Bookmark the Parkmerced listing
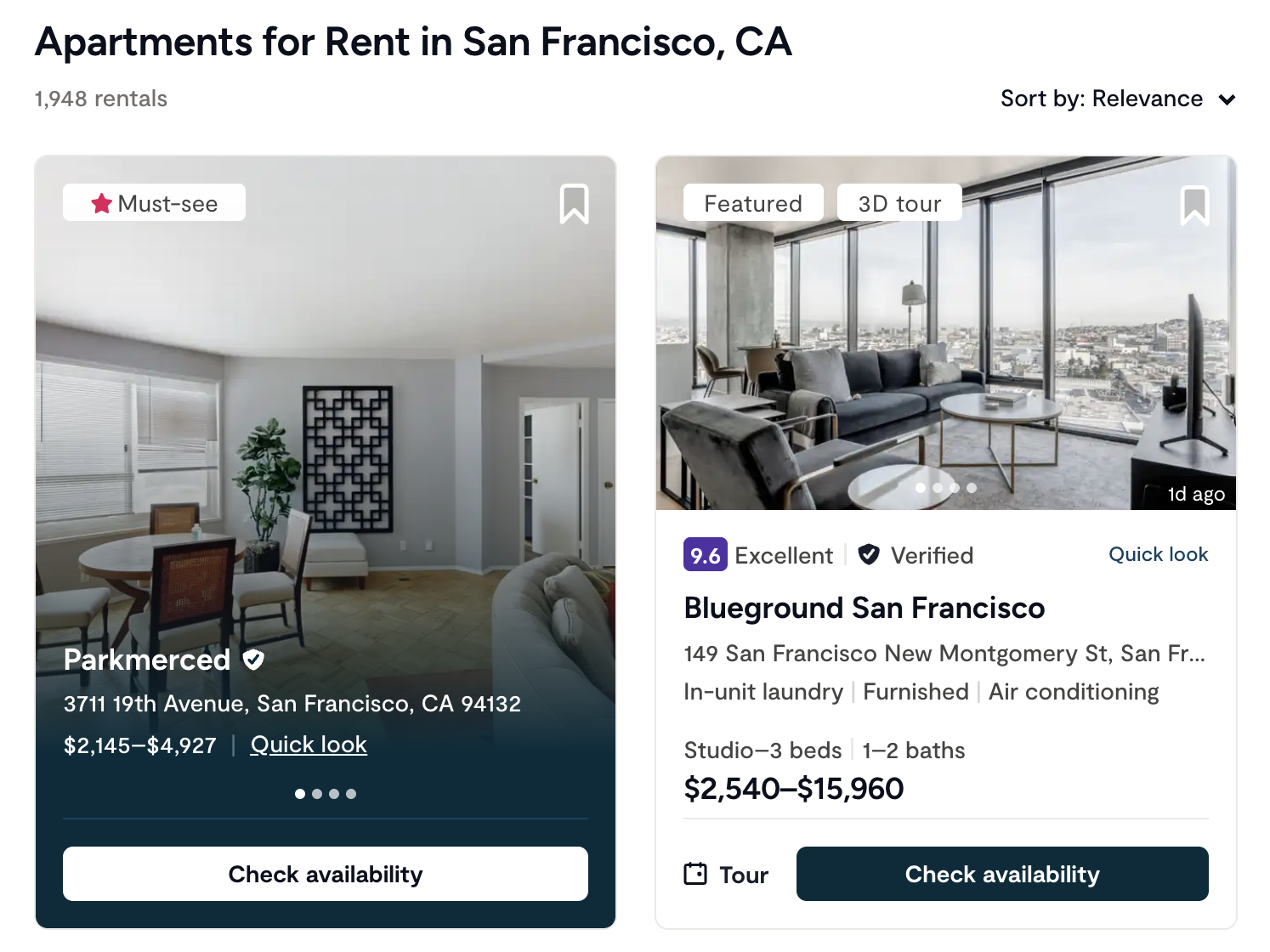 (x=574, y=205)
